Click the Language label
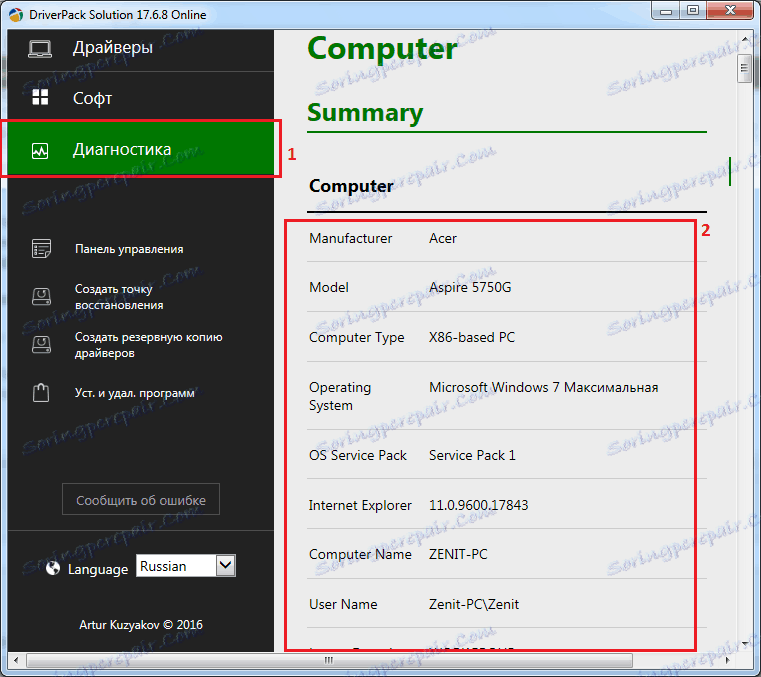This screenshot has width=761, height=677. 98,569
